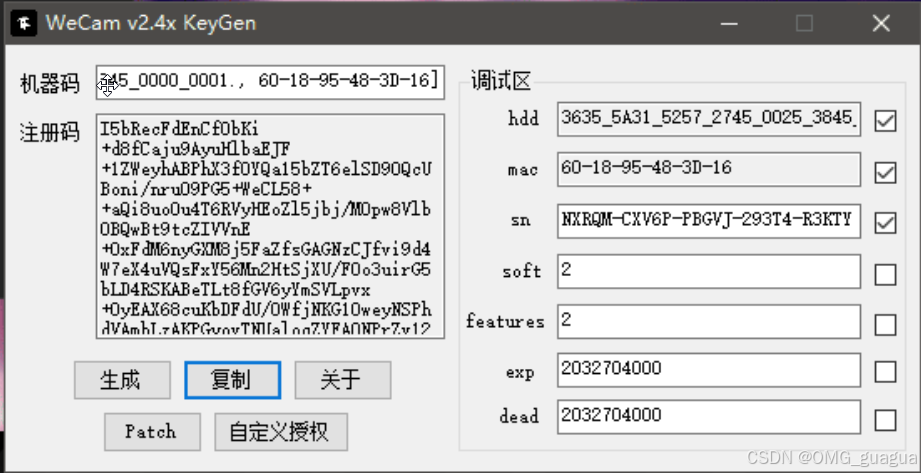Focus the 机器码 machine code field
The width and height of the screenshot is (921, 473).
(x=270, y=82)
